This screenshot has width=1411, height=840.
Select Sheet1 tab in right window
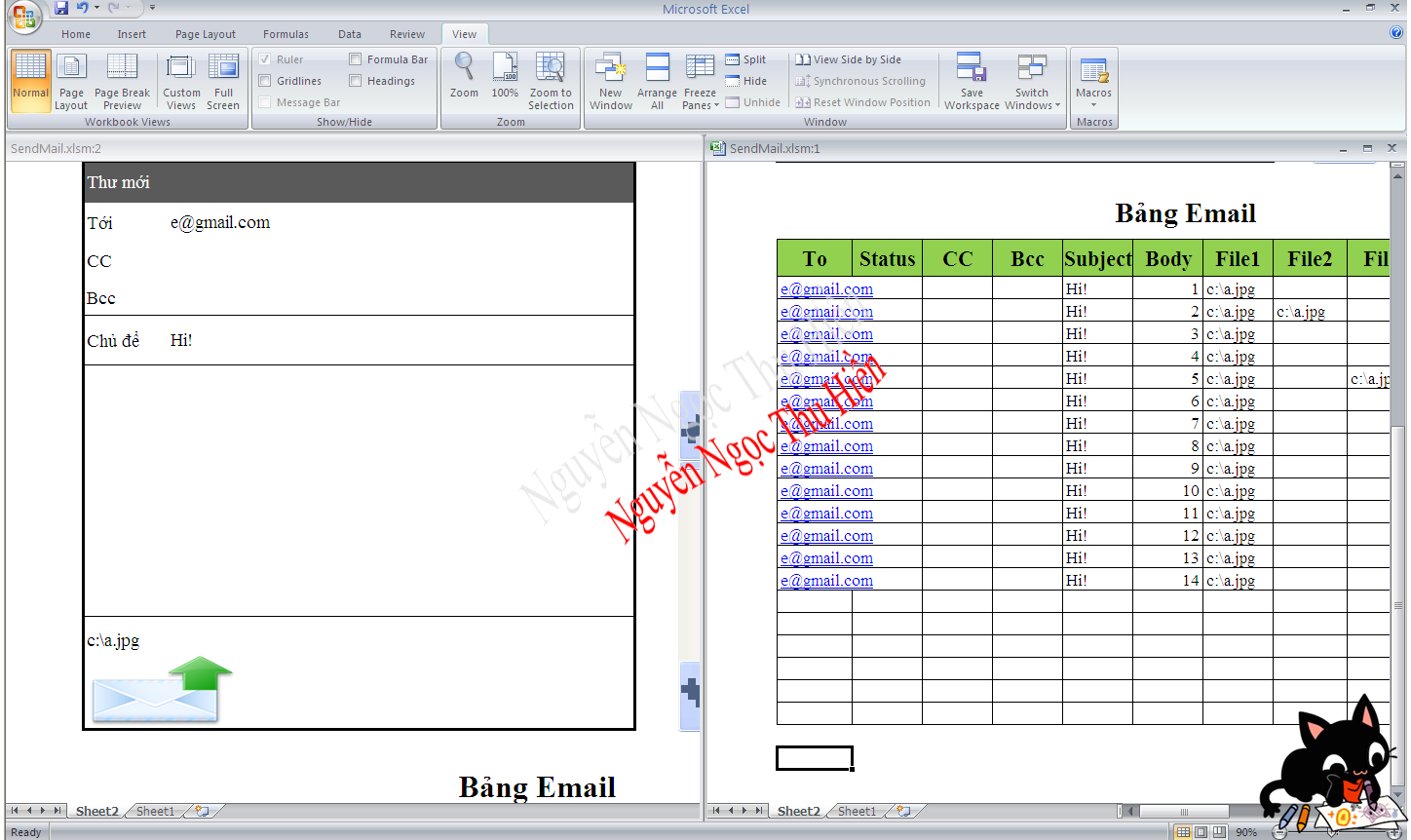click(858, 811)
